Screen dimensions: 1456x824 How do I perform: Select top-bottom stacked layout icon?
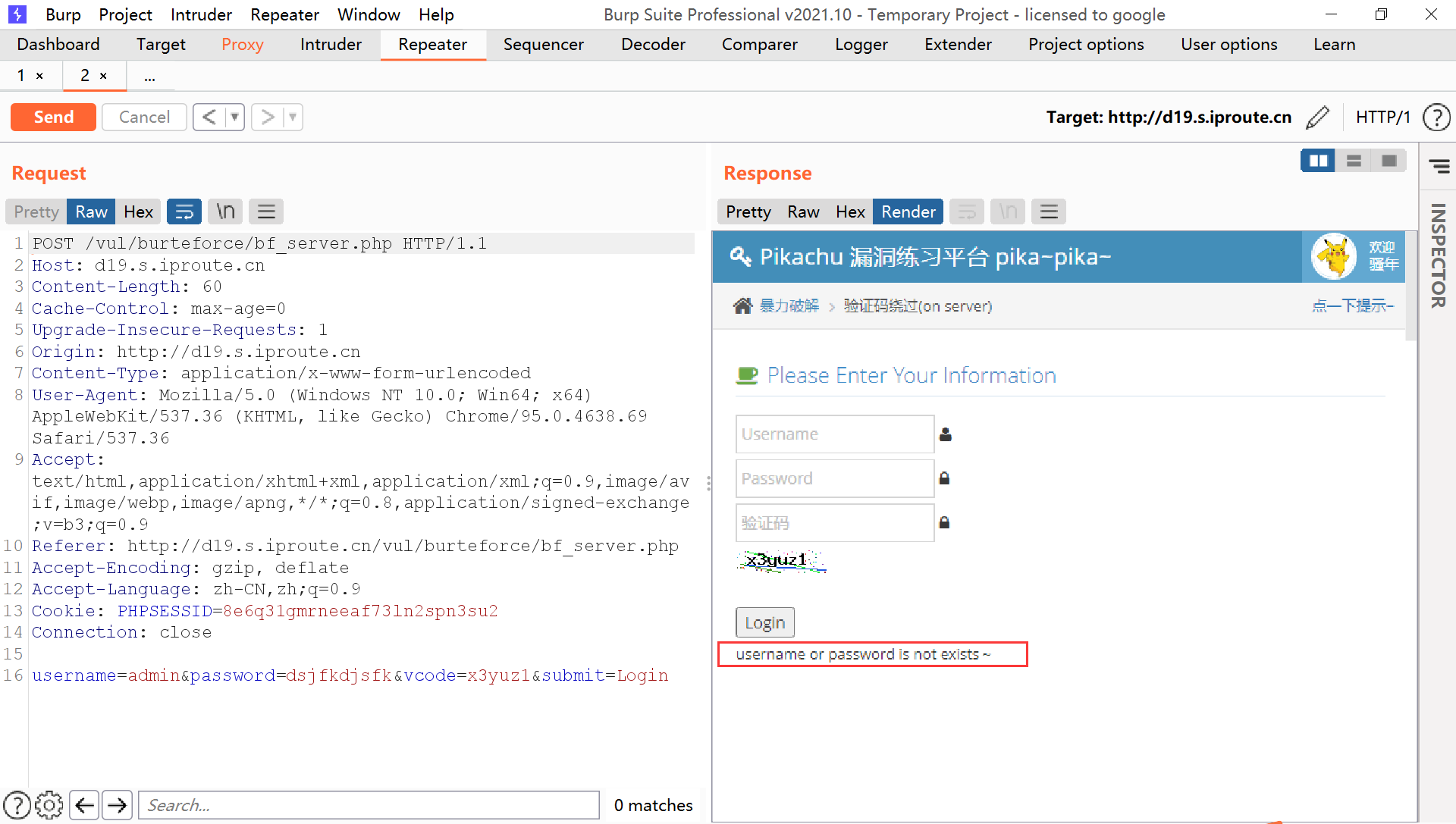coord(1354,161)
